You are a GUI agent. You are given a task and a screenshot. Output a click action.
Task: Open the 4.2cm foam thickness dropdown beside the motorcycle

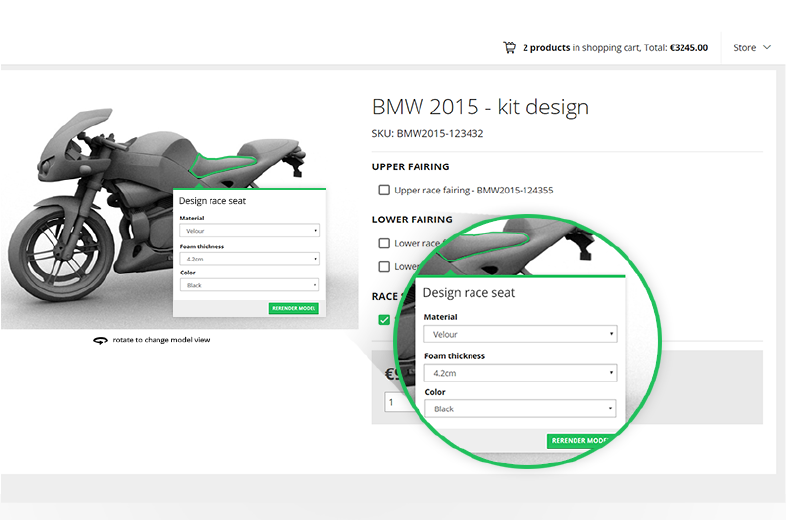click(x=250, y=259)
